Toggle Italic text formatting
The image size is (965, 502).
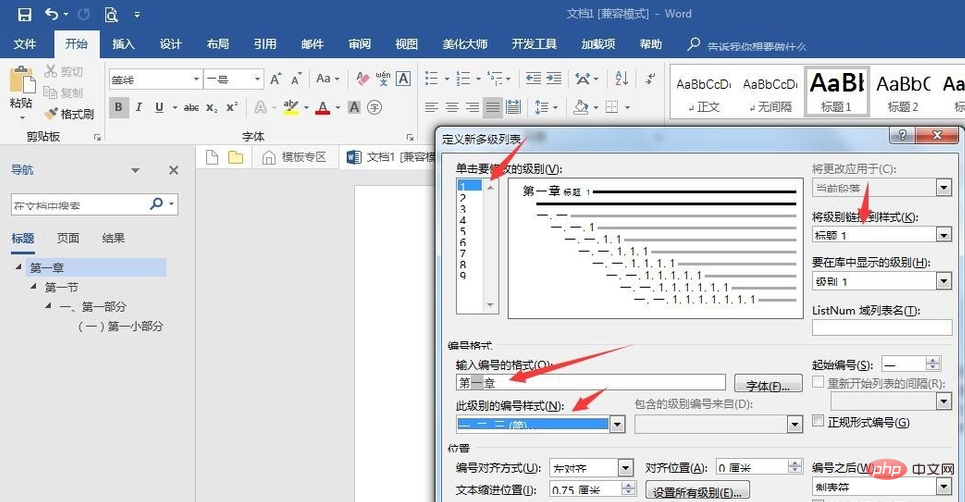139,107
